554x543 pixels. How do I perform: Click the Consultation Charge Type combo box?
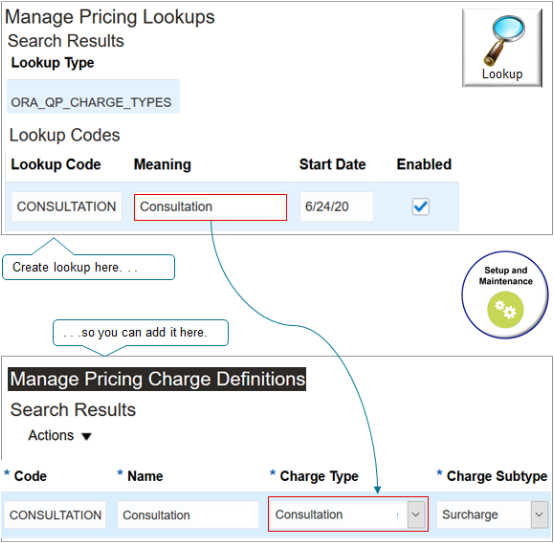coord(348,514)
